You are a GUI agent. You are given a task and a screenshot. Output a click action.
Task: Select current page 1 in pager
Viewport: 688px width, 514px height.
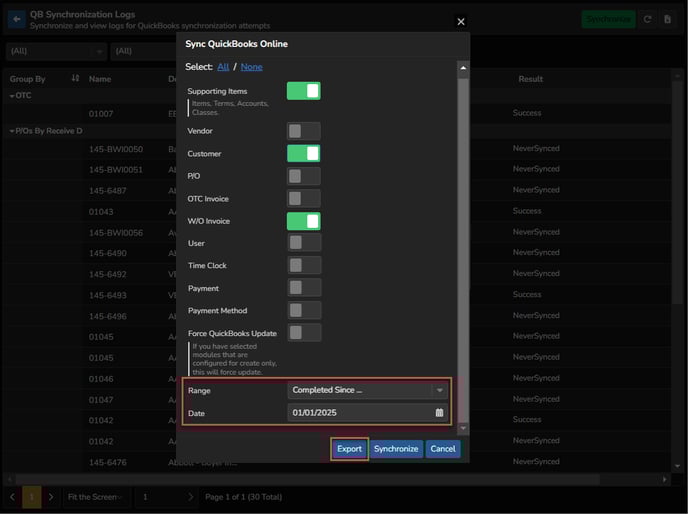32,497
